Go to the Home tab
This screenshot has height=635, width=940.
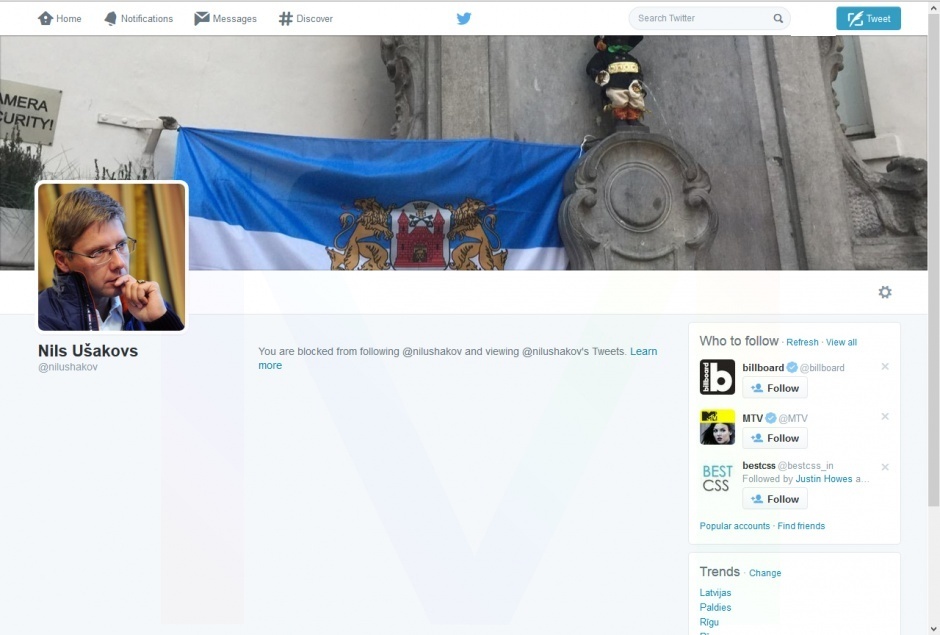60,18
